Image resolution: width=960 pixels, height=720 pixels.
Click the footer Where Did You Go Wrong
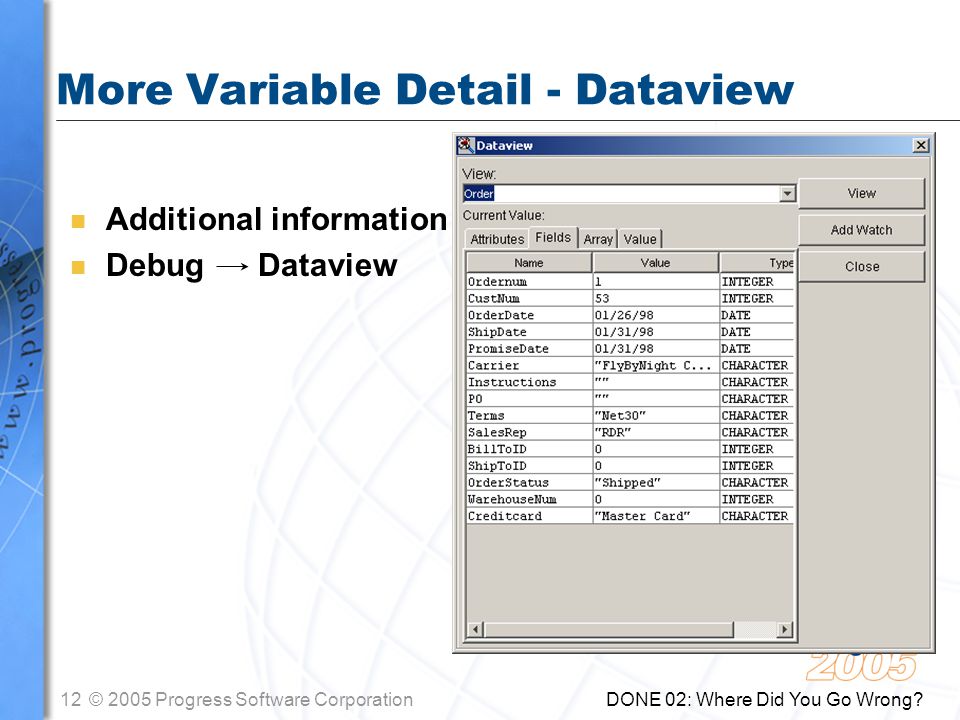[x=809, y=699]
